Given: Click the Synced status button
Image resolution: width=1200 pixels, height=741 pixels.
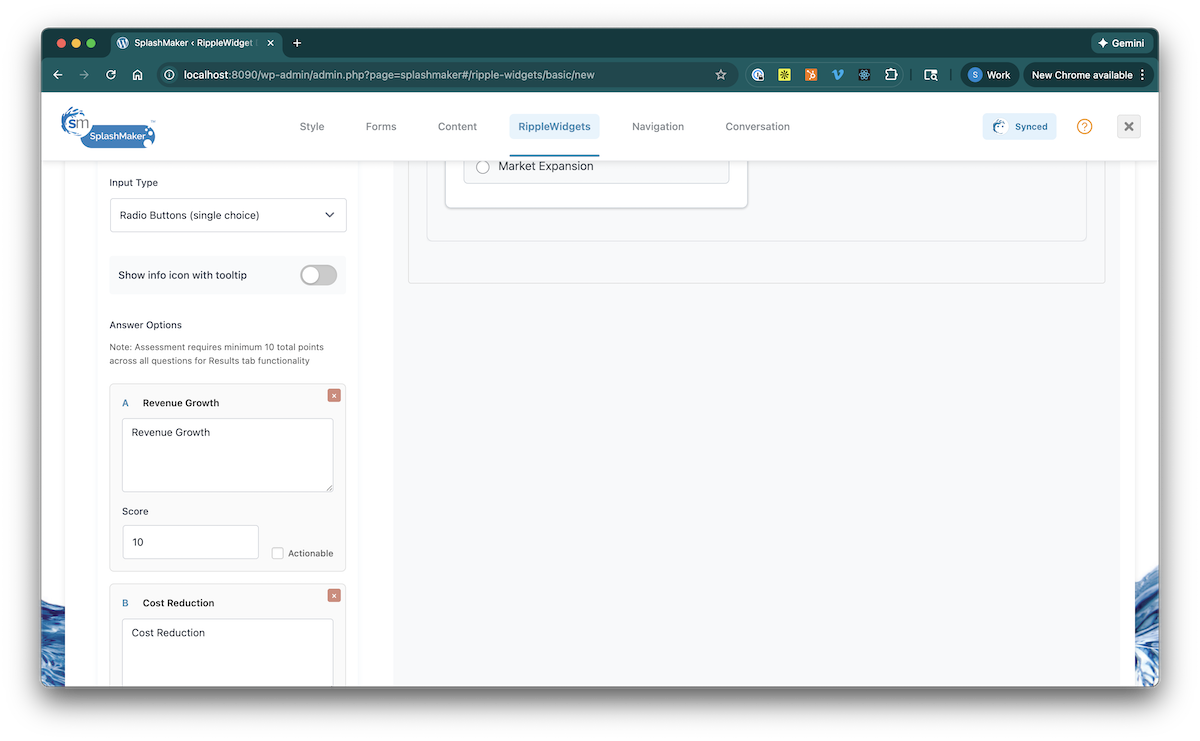Looking at the screenshot, I should (1019, 127).
